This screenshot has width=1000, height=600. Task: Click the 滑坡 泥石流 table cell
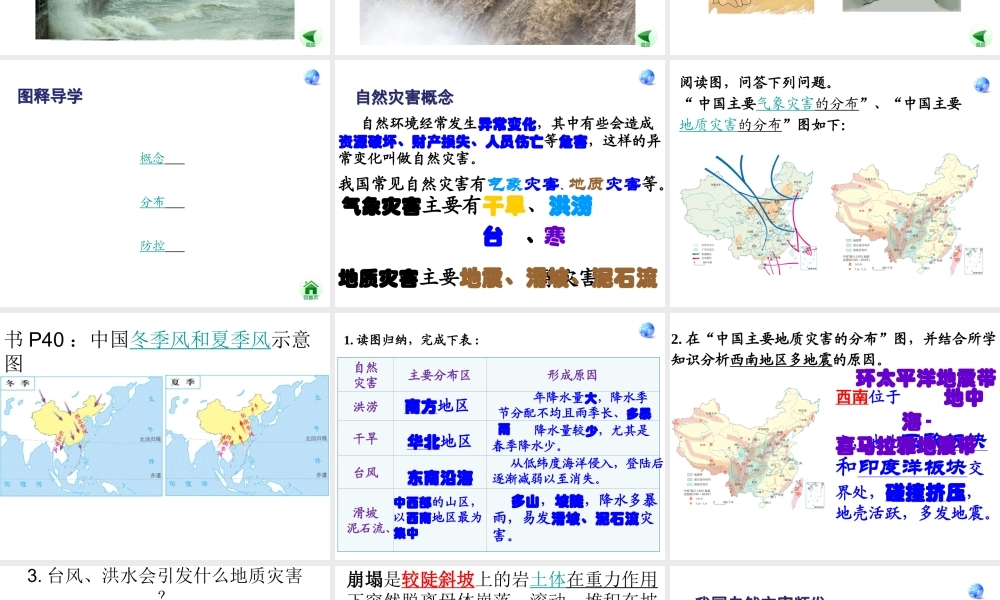[x=365, y=520]
